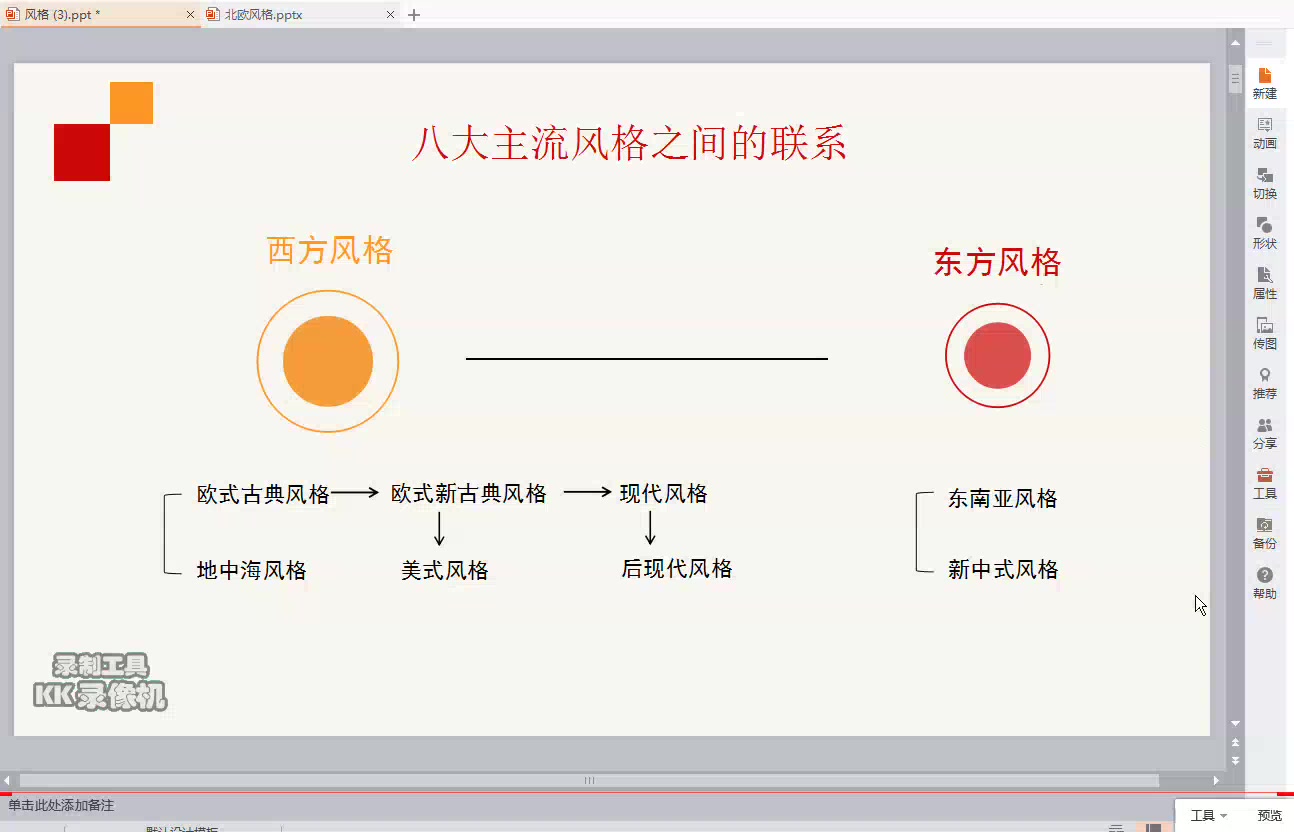Open the 传图 image upload icon
Image resolution: width=1294 pixels, height=832 pixels.
(x=1265, y=333)
